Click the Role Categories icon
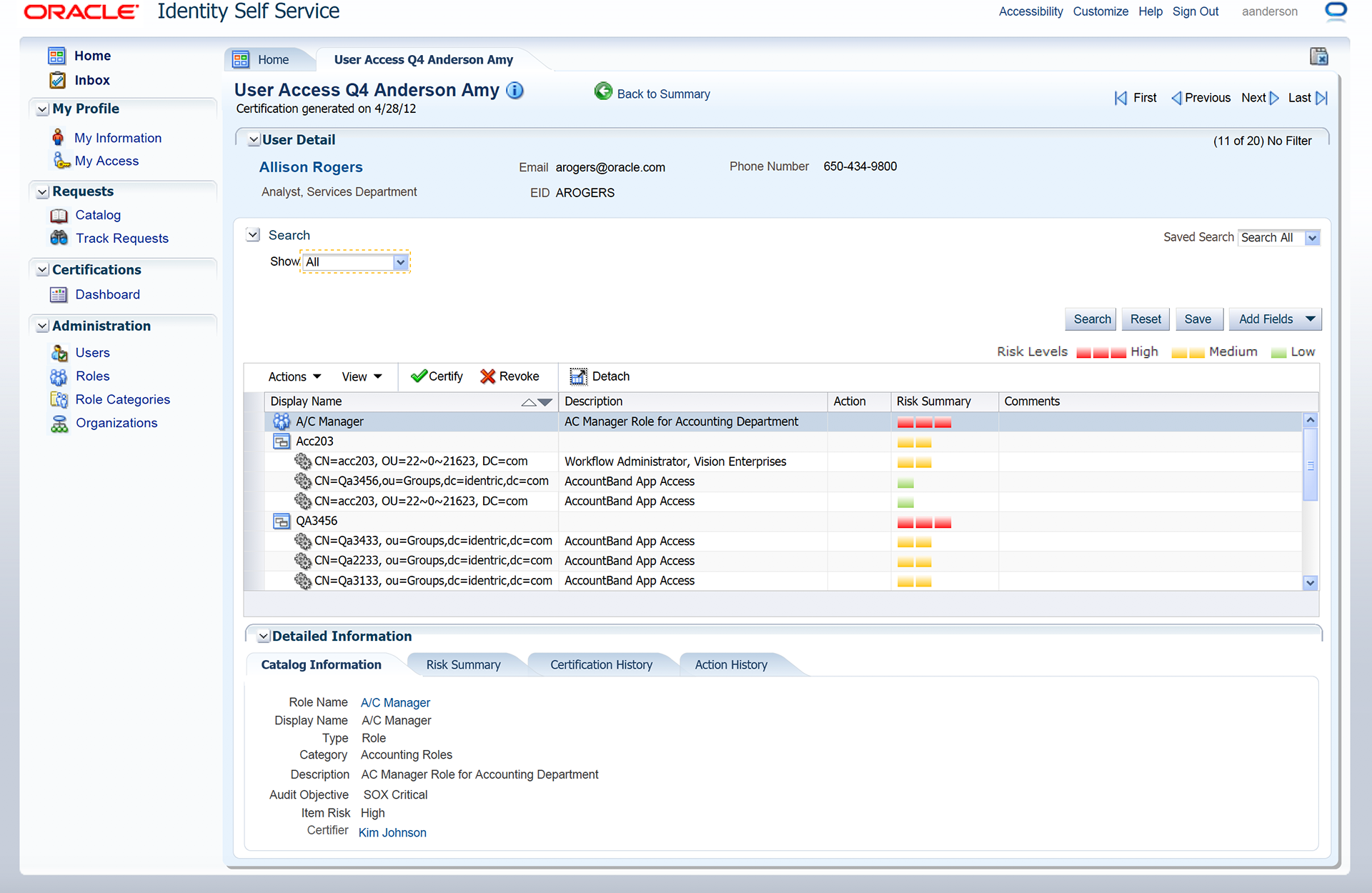 [59, 399]
